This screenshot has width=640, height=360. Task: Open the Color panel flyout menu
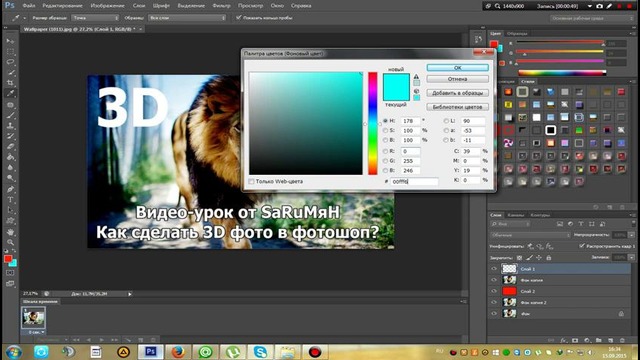[x=632, y=34]
